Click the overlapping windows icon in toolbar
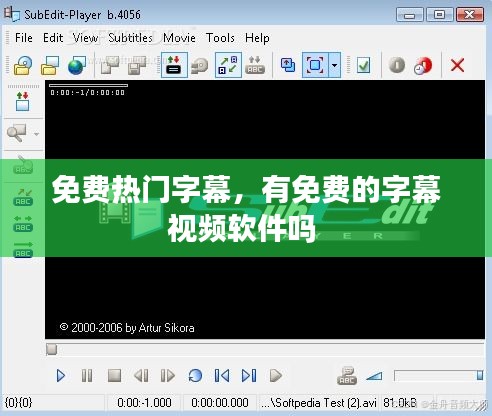This screenshot has width=492, height=416. (x=288, y=65)
